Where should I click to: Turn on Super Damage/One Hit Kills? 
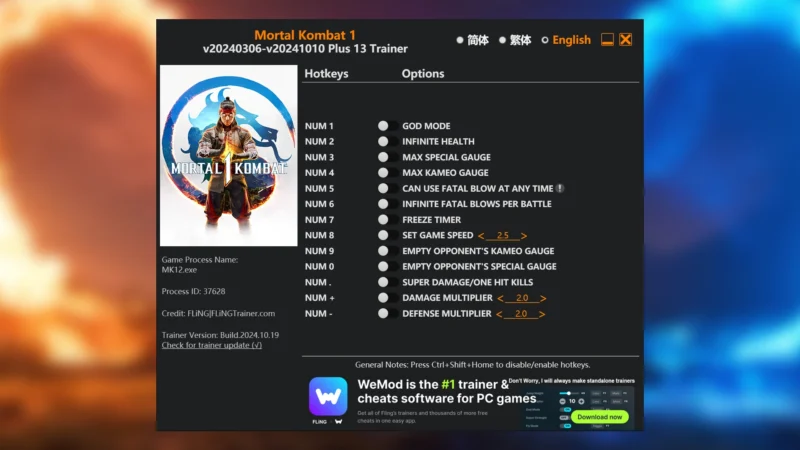pos(388,282)
